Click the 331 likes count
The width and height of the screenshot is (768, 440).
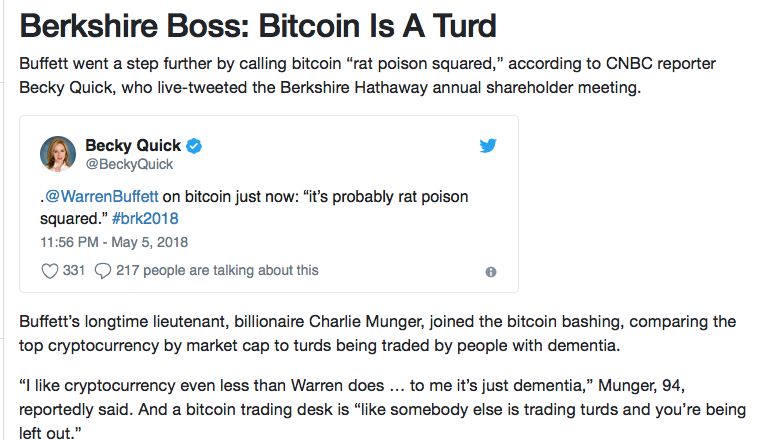pos(73,270)
